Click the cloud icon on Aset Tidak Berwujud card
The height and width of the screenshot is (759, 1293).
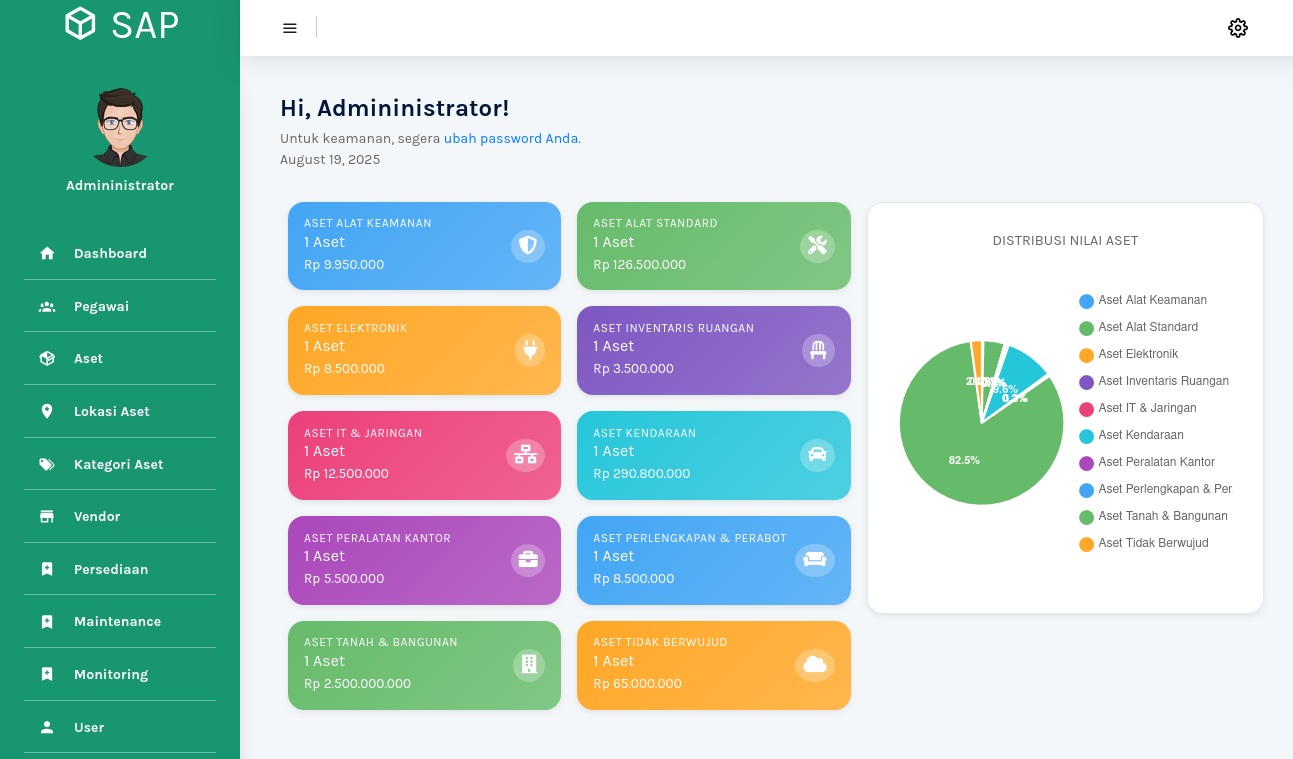pos(815,665)
